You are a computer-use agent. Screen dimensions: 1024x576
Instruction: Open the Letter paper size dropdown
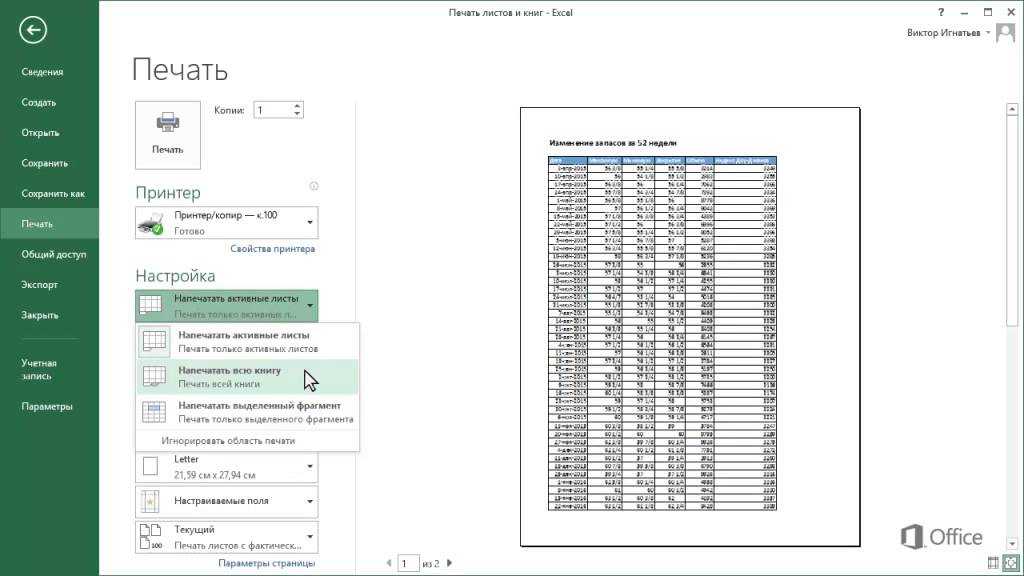pyautogui.click(x=227, y=467)
